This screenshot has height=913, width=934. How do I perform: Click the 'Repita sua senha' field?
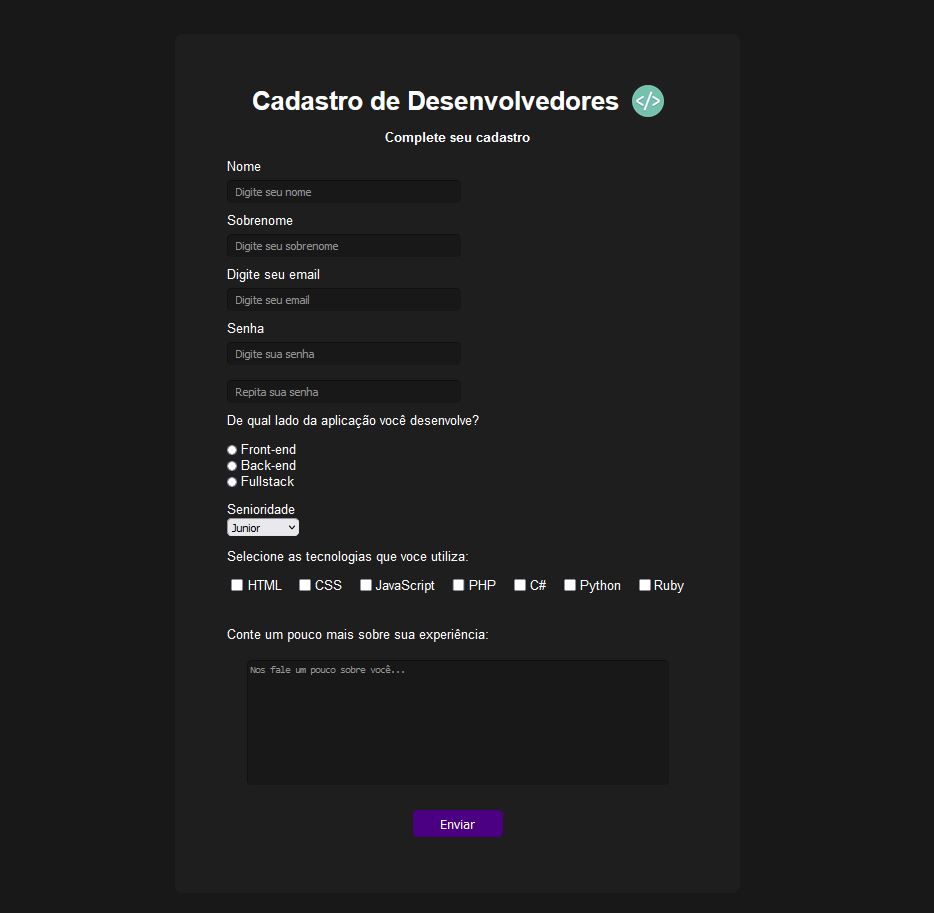pyautogui.click(x=343, y=391)
